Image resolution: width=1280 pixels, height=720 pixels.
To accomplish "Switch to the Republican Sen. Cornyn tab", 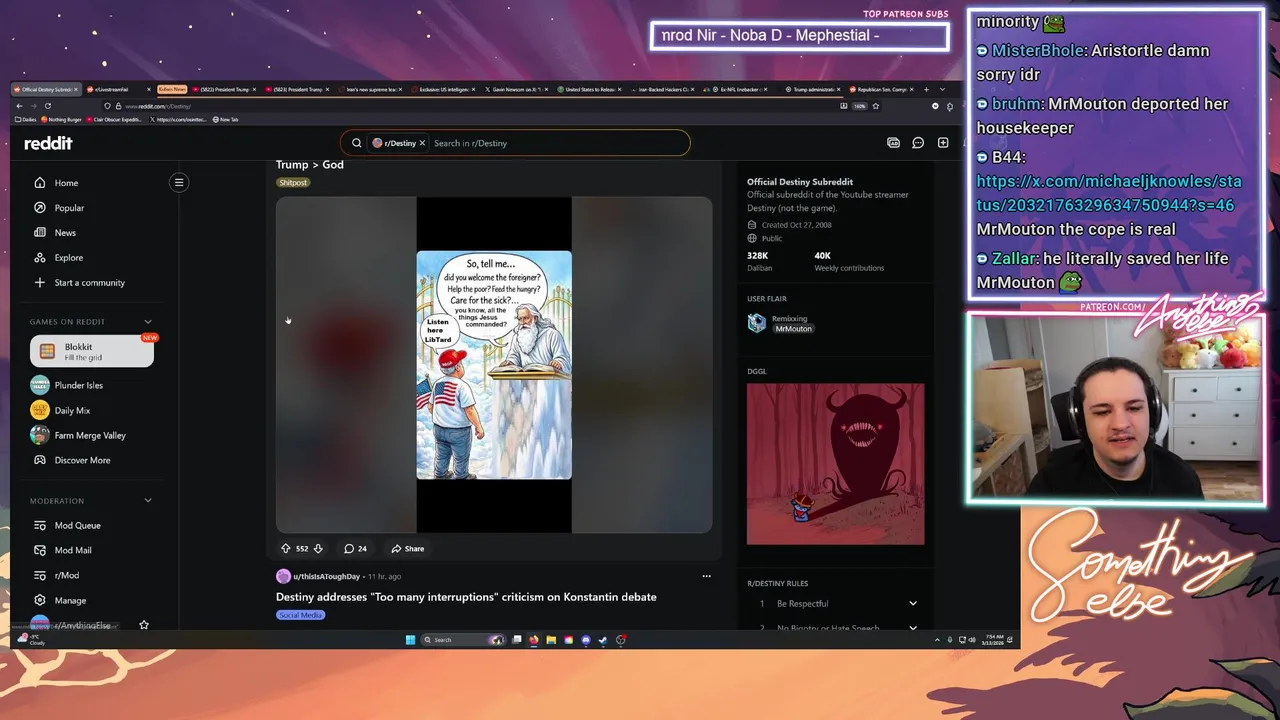I will [882, 90].
